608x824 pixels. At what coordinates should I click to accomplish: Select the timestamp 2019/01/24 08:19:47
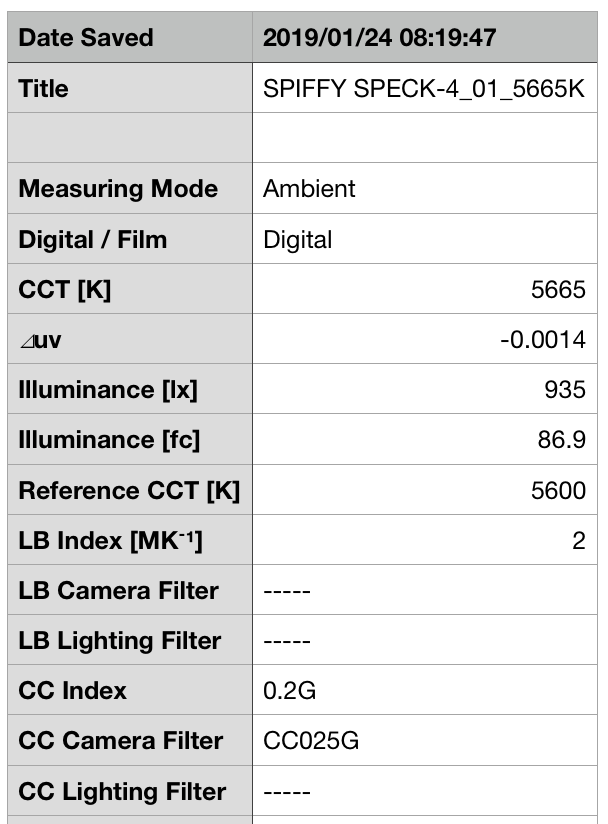(x=380, y=38)
